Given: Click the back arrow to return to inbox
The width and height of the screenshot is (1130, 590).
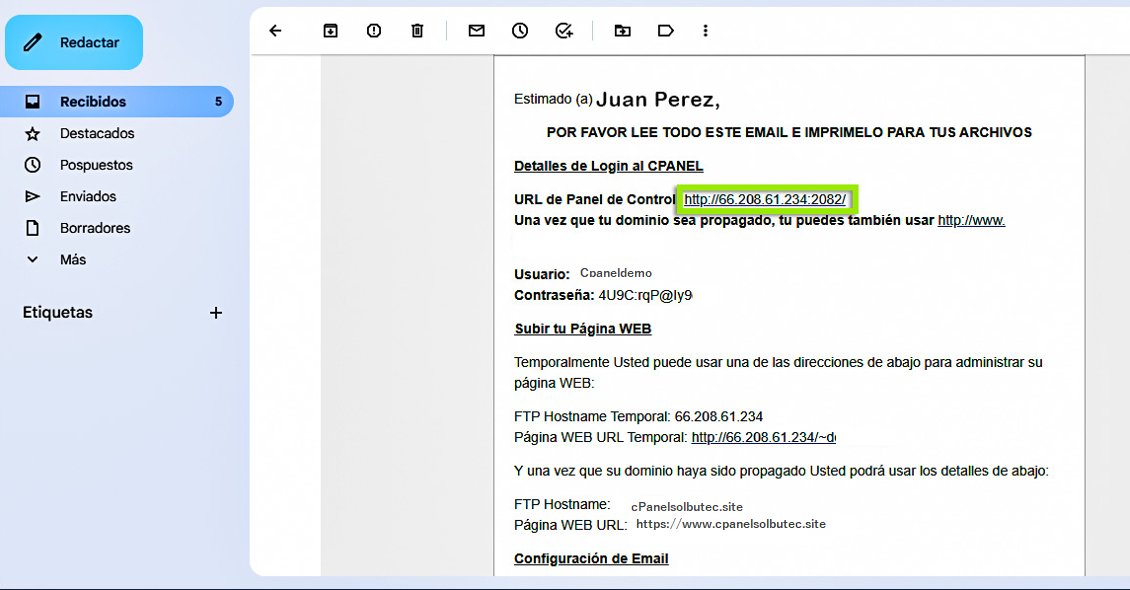Looking at the screenshot, I should point(276,31).
